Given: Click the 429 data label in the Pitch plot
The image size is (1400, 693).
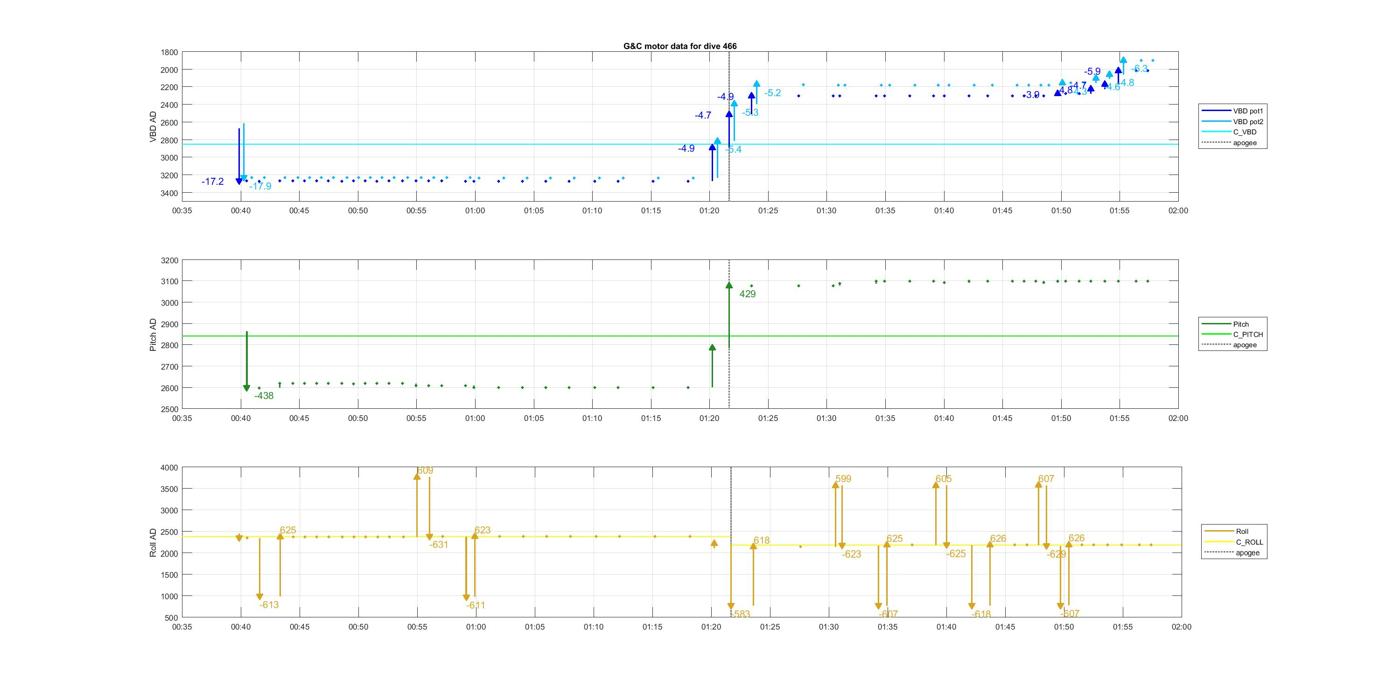Looking at the screenshot, I should coord(747,294).
